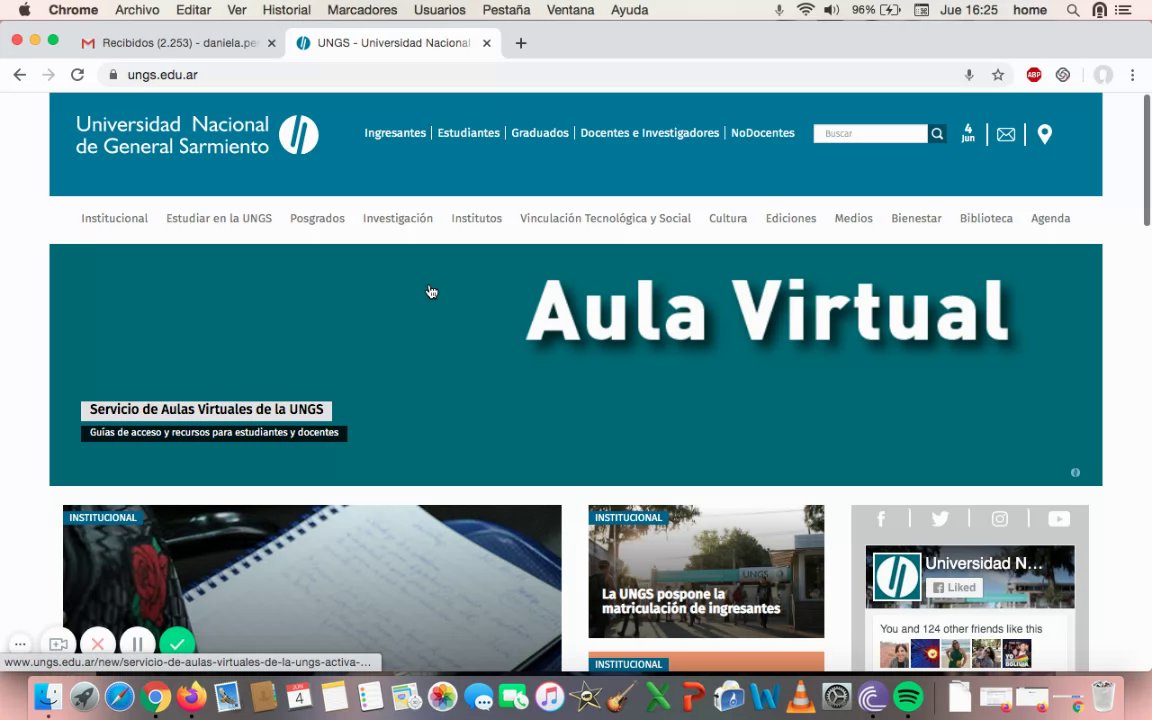This screenshot has width=1152, height=720.
Task: Click the UNGS logo in header
Action: [197, 135]
